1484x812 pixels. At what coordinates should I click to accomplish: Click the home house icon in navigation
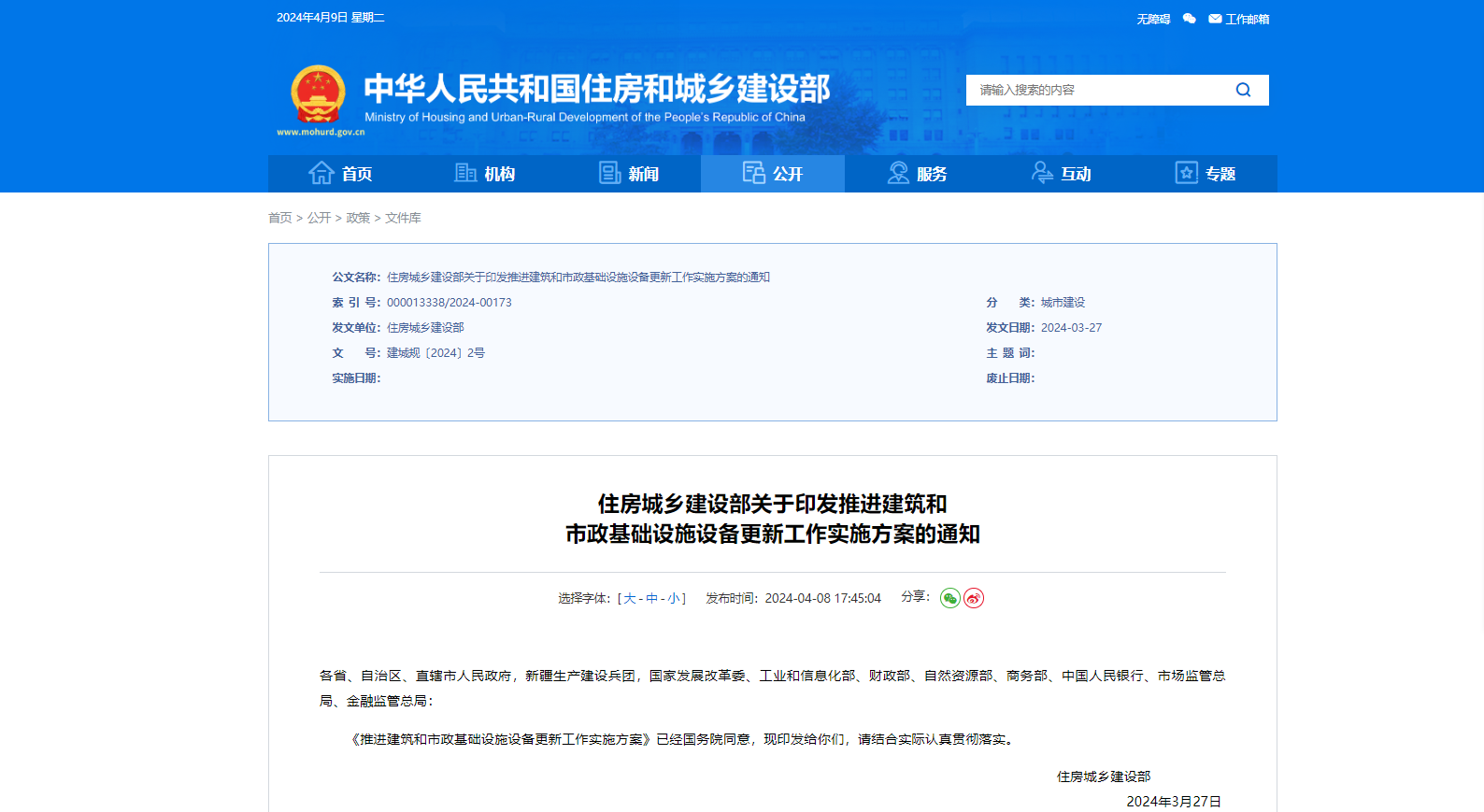pyautogui.click(x=321, y=173)
